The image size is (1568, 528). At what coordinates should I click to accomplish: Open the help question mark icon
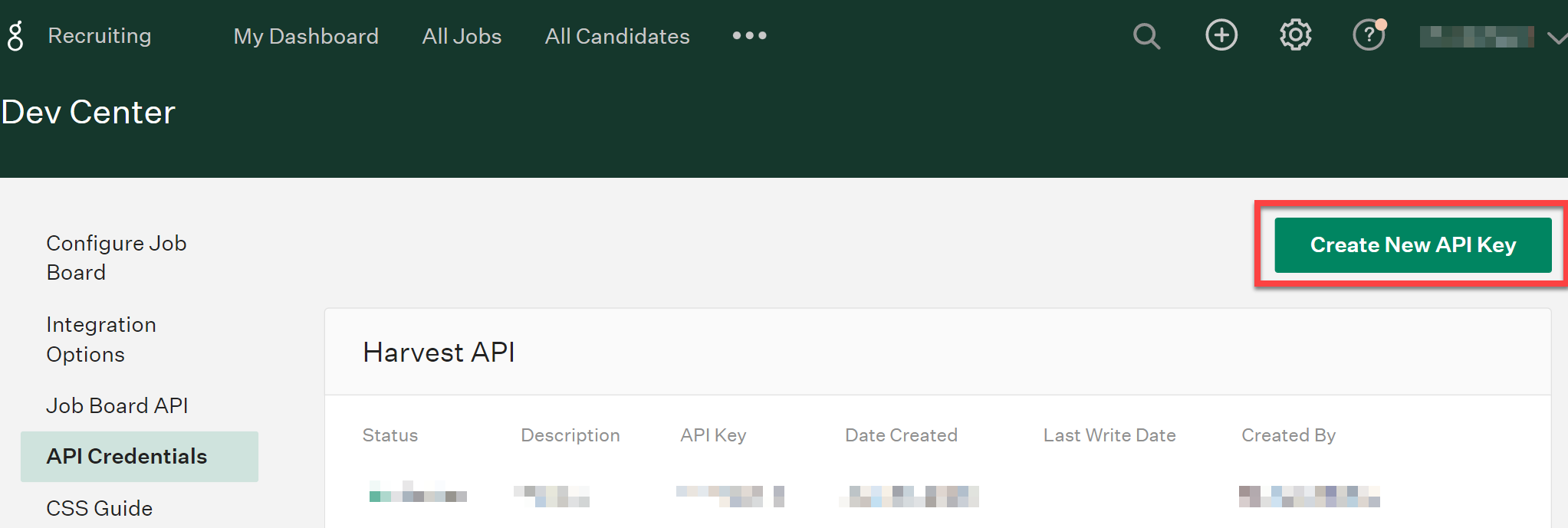[1369, 35]
